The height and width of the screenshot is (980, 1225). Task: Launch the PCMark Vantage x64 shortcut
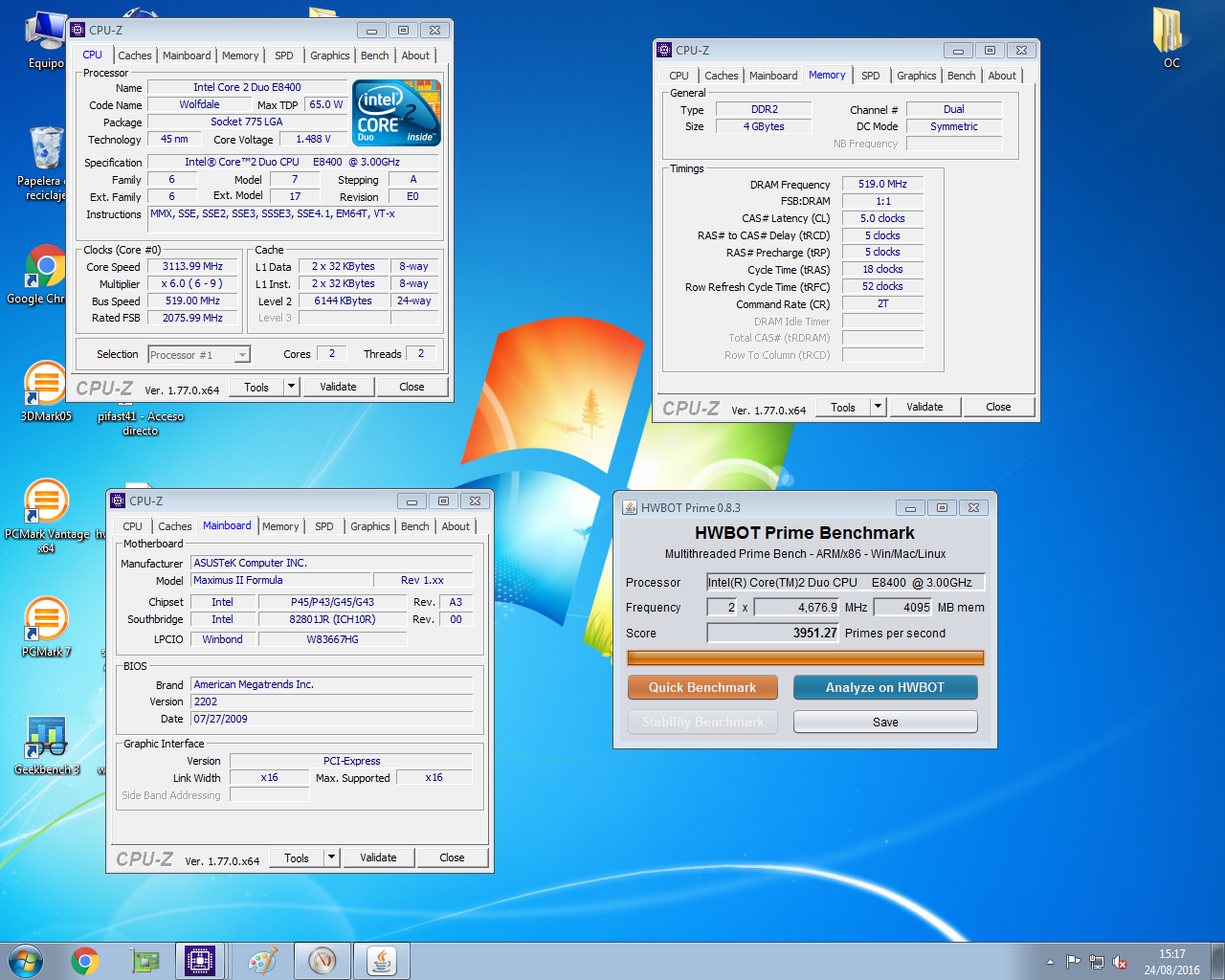45,515
